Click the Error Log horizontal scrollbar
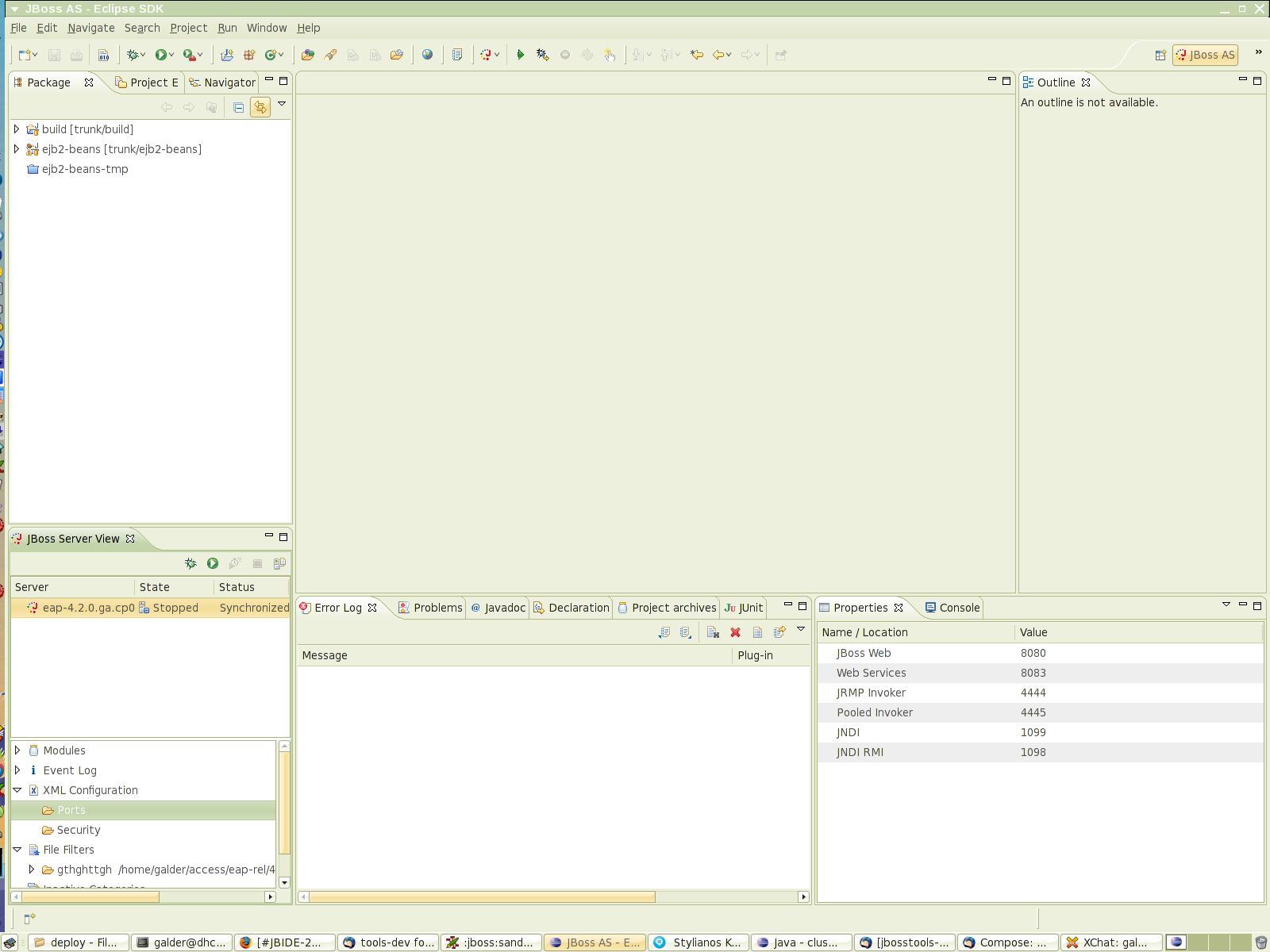Screen dimensions: 1270x952 pyautogui.click(x=481, y=897)
